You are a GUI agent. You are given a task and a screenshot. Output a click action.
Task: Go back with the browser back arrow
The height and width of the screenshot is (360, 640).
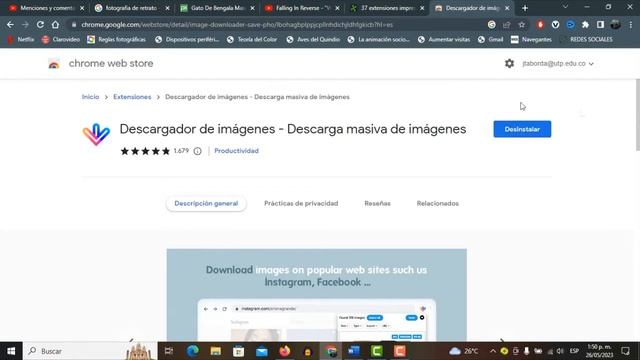[x=10, y=25]
